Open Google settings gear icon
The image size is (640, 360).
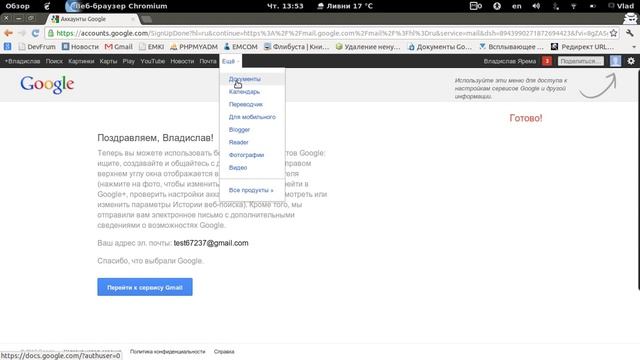631,61
